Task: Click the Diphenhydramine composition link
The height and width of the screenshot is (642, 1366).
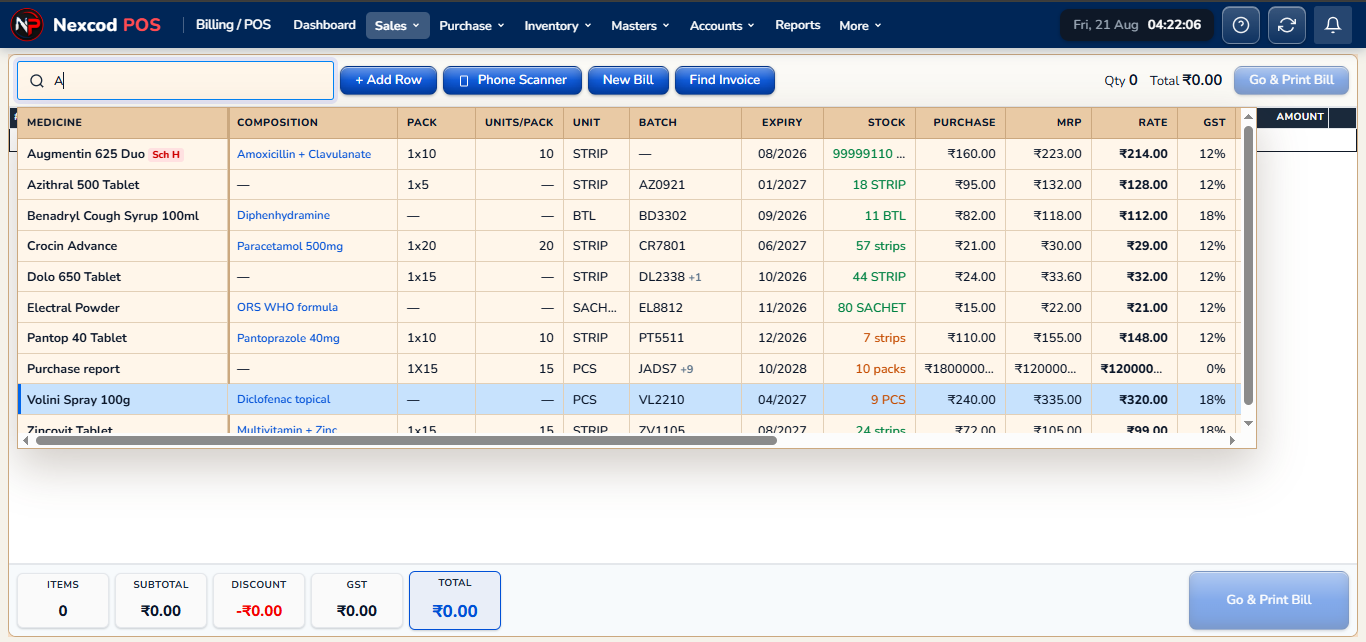Action: pyautogui.click(x=283, y=215)
